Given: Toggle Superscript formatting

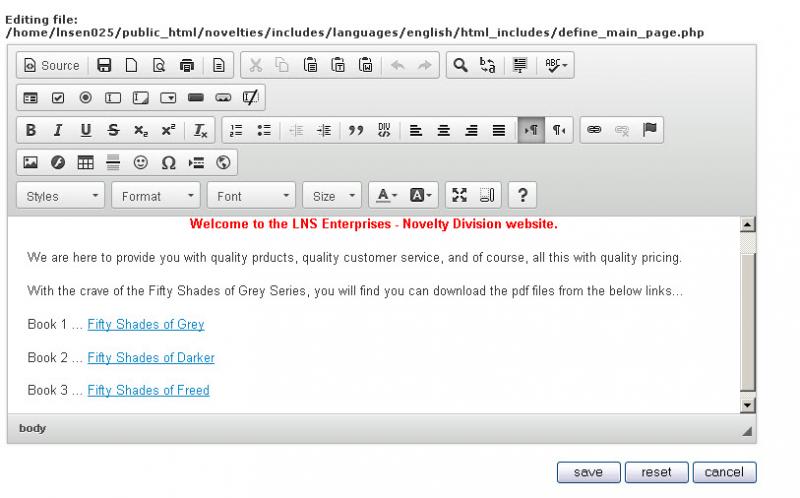Looking at the screenshot, I should (168, 130).
